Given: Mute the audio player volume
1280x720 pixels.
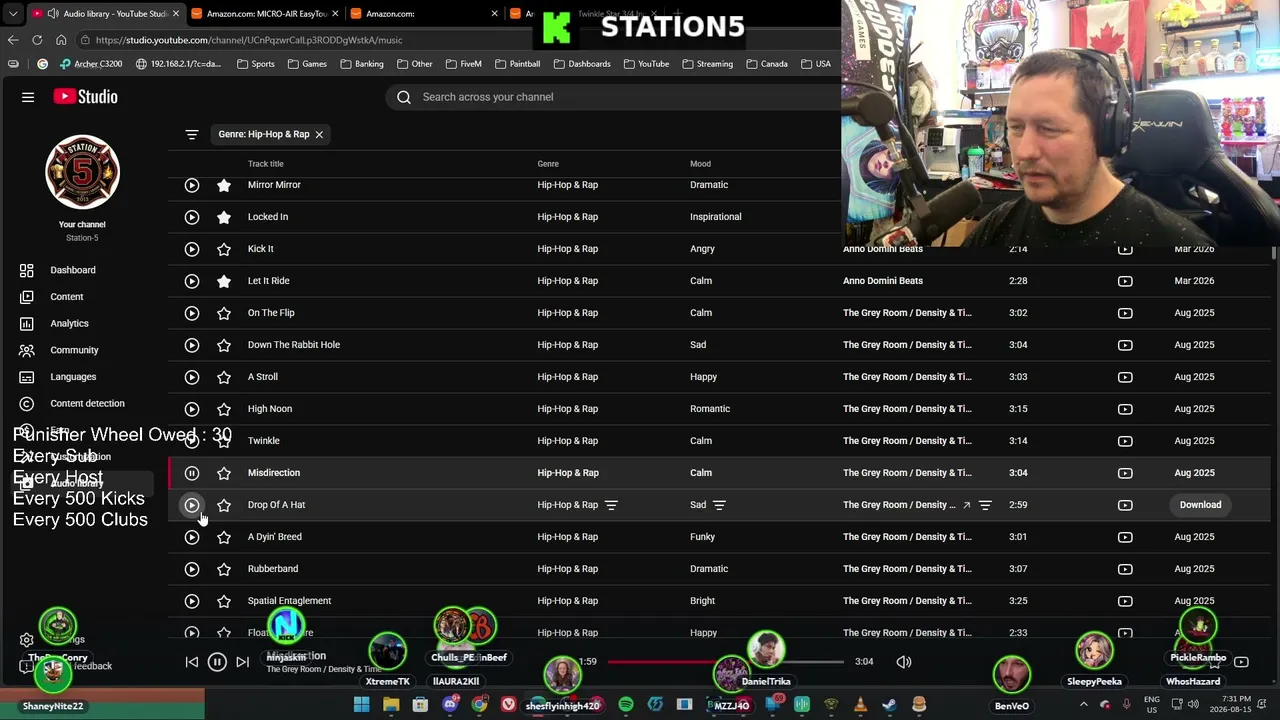Looking at the screenshot, I should click(x=904, y=662).
